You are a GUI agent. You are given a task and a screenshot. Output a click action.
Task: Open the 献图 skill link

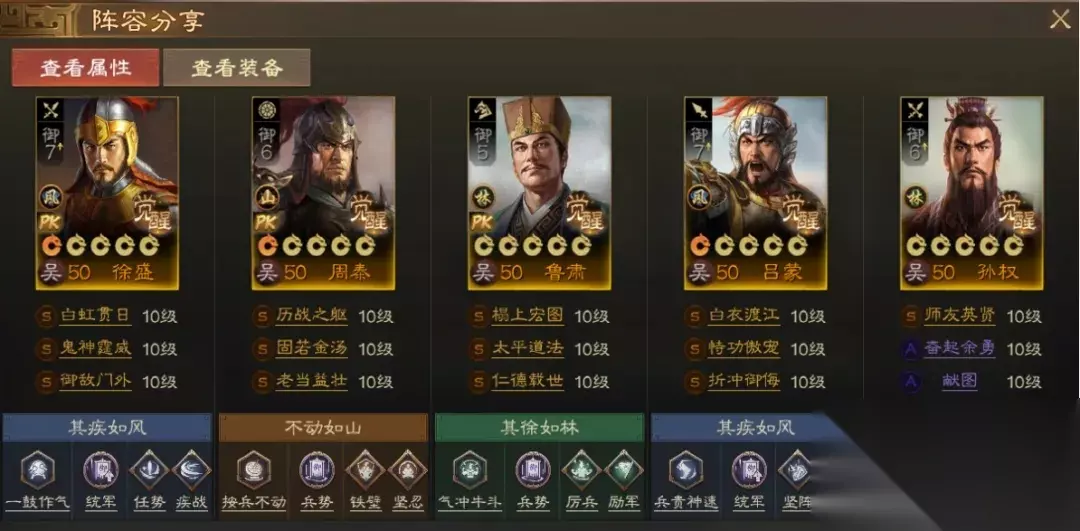(959, 381)
